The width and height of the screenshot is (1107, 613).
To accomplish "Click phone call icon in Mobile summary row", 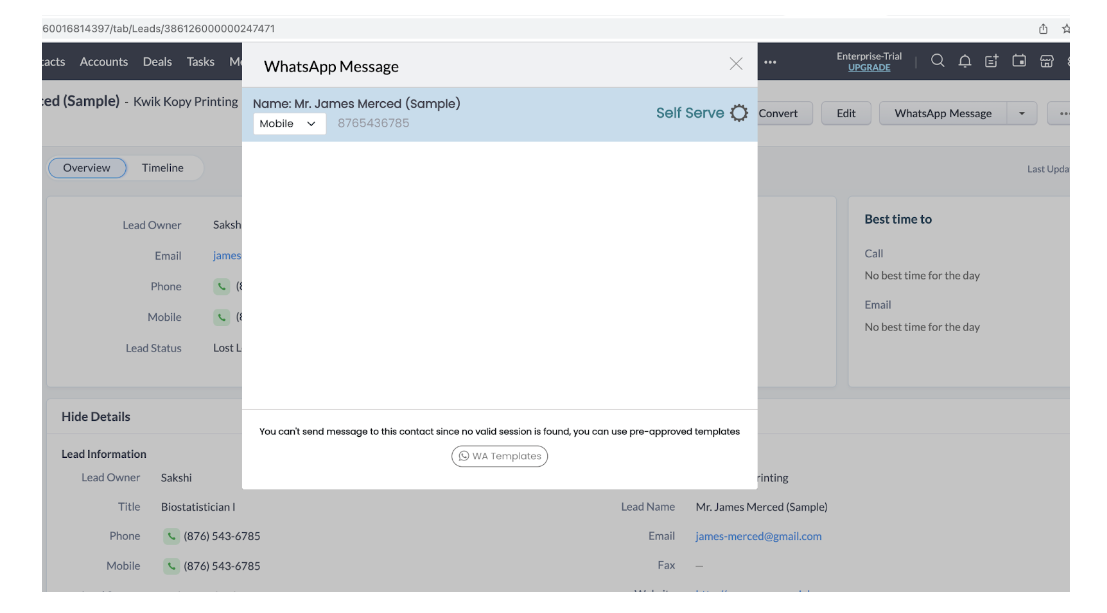I will click(222, 317).
